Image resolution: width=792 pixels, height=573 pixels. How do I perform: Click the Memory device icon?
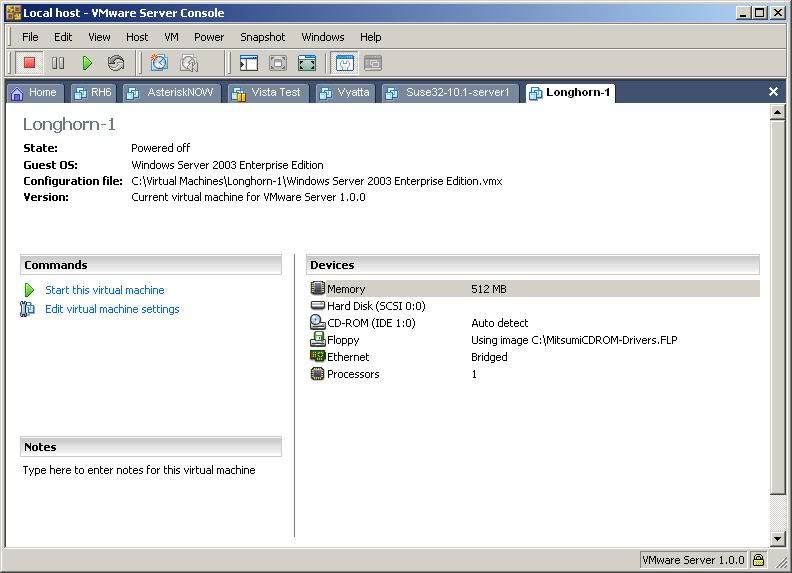[x=317, y=288]
